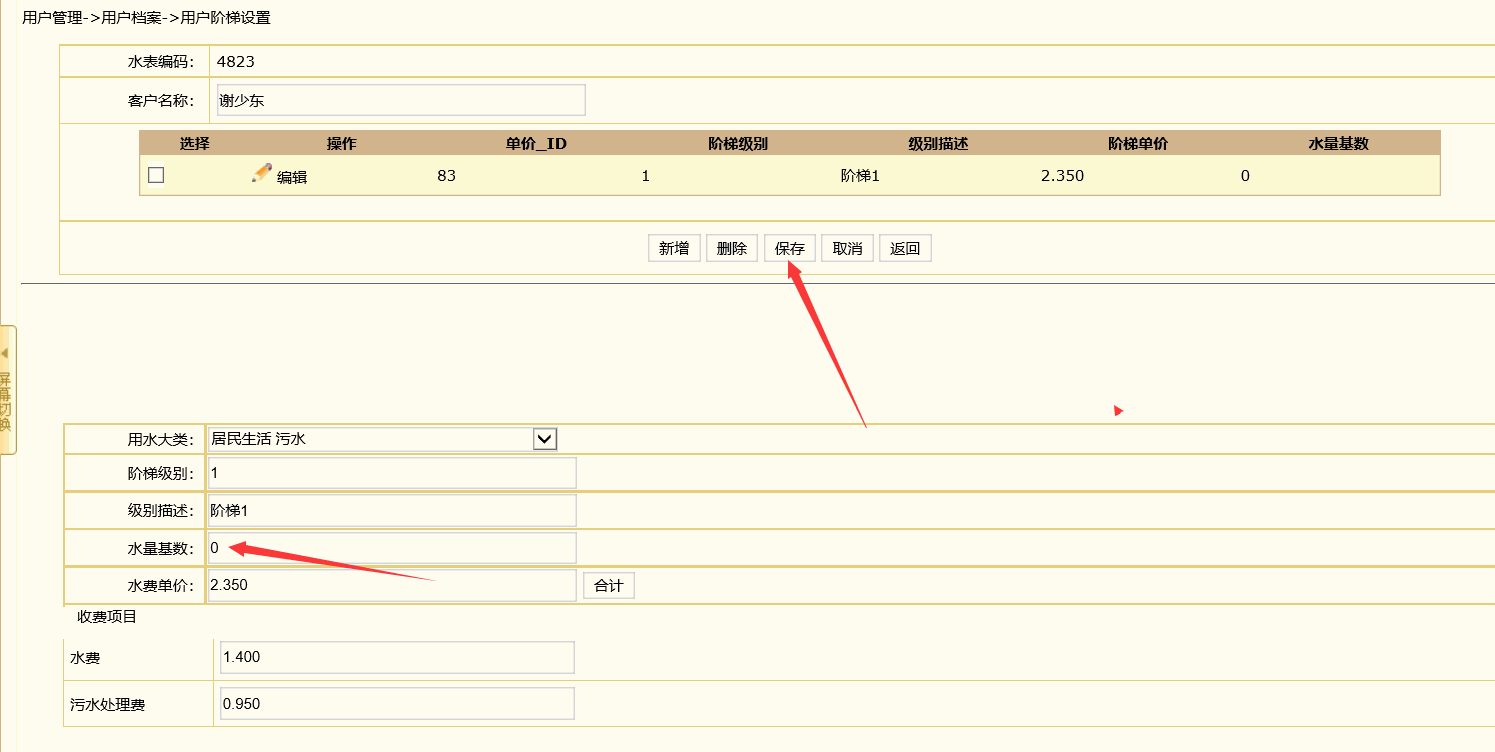Select the 污水处理费 input showing 0.950
The width and height of the screenshot is (1495, 752).
click(397, 704)
